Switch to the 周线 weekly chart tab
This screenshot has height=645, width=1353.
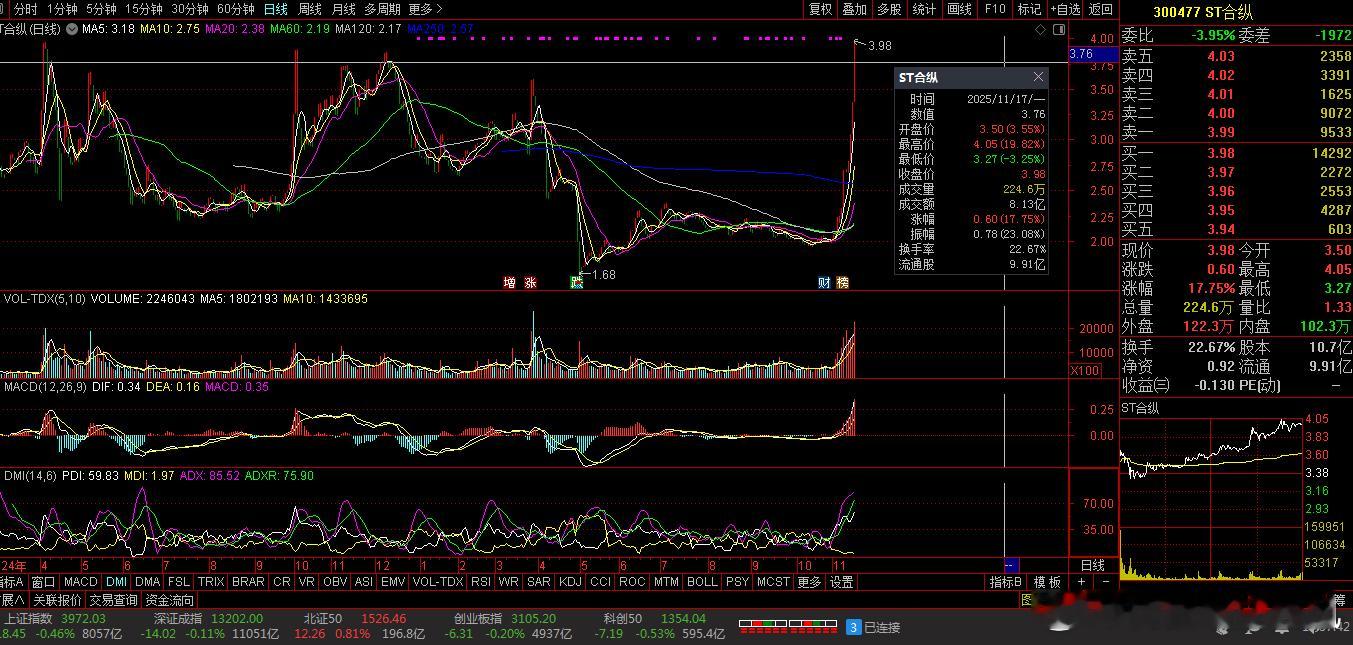click(x=310, y=9)
